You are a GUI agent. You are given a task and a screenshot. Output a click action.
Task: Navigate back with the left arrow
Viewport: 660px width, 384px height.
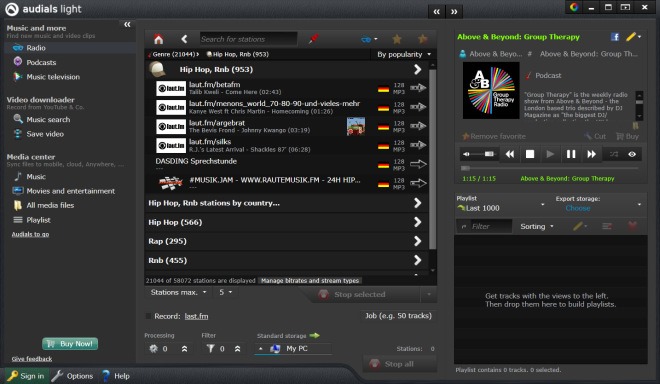(x=184, y=39)
